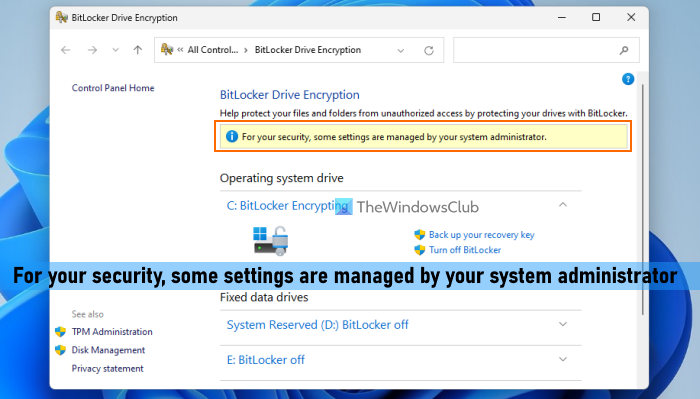Open recent locations dropdown arrow
The height and width of the screenshot is (399, 700).
tap(116, 50)
